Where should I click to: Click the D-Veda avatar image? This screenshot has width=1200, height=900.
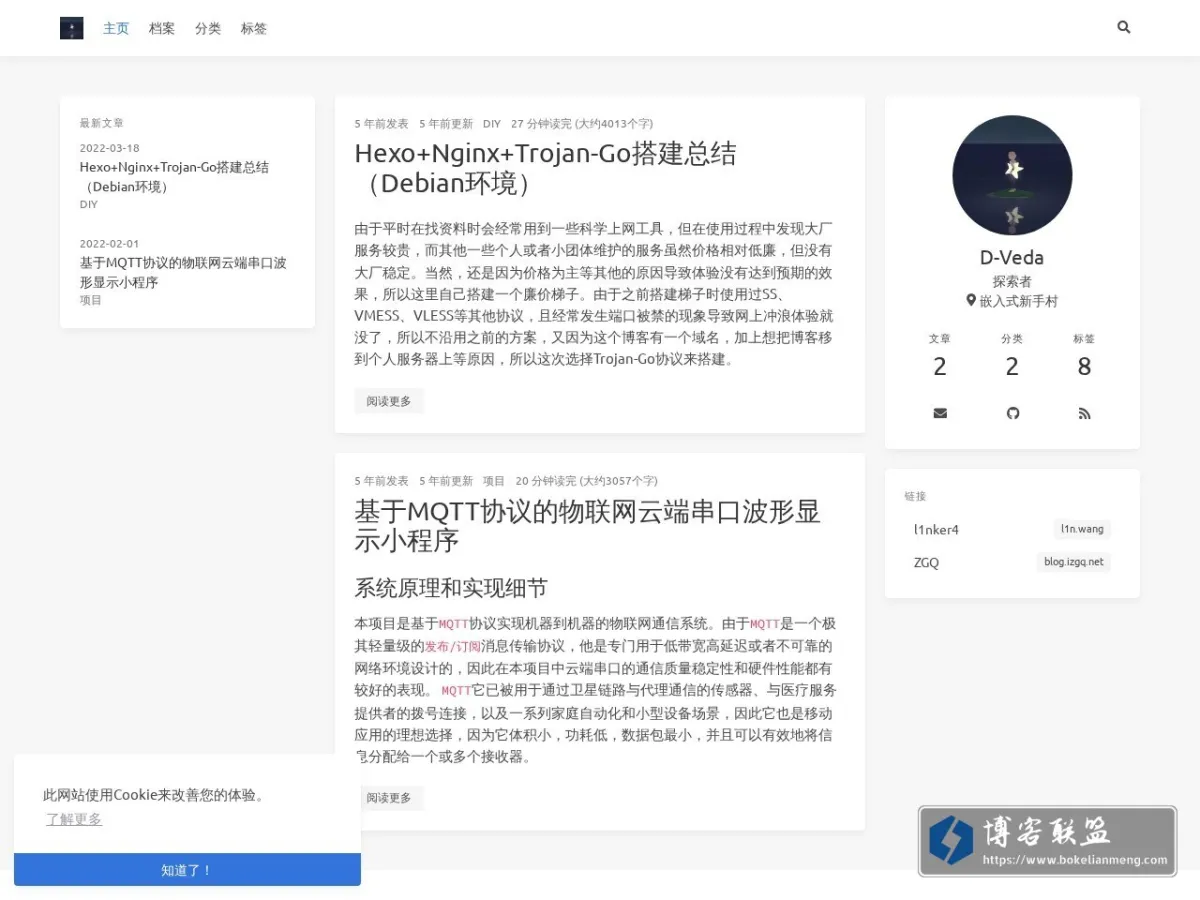tap(1012, 175)
